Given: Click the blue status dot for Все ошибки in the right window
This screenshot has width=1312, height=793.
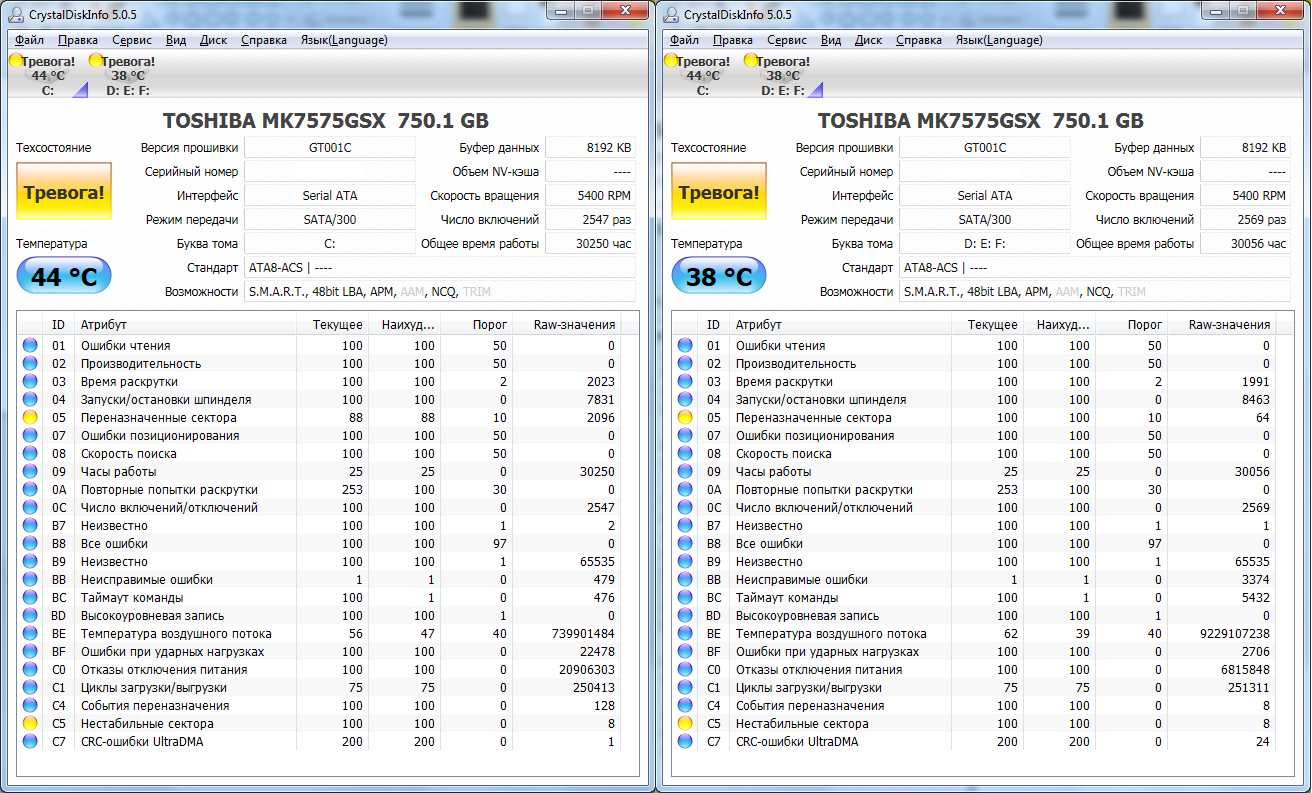Looking at the screenshot, I should 685,544.
